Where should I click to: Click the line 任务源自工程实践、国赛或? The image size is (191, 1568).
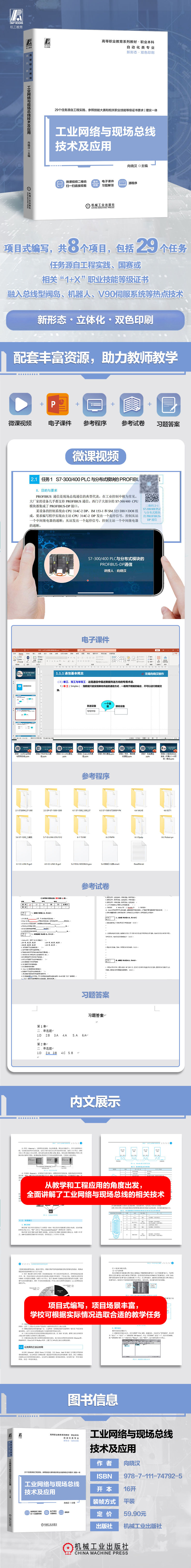coord(95,265)
